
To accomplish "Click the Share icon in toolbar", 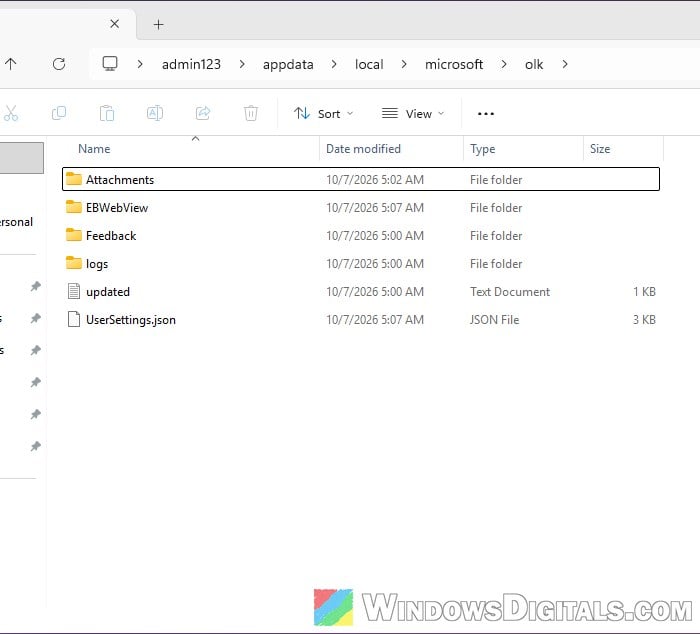I will 203,113.
